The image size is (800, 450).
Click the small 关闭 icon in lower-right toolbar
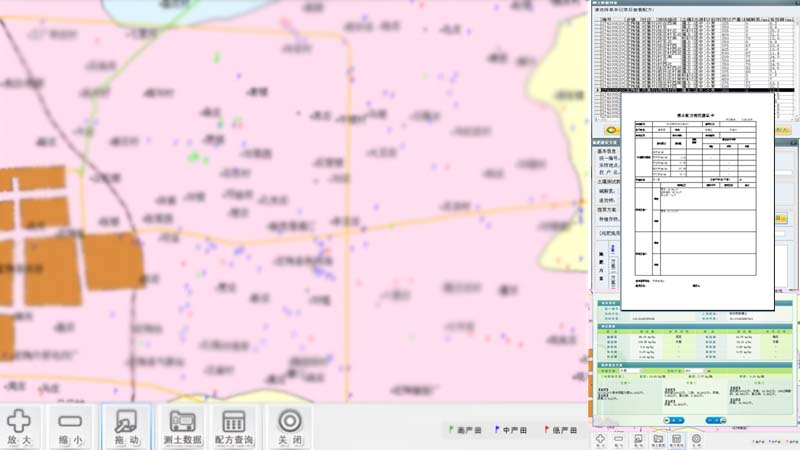(696, 439)
